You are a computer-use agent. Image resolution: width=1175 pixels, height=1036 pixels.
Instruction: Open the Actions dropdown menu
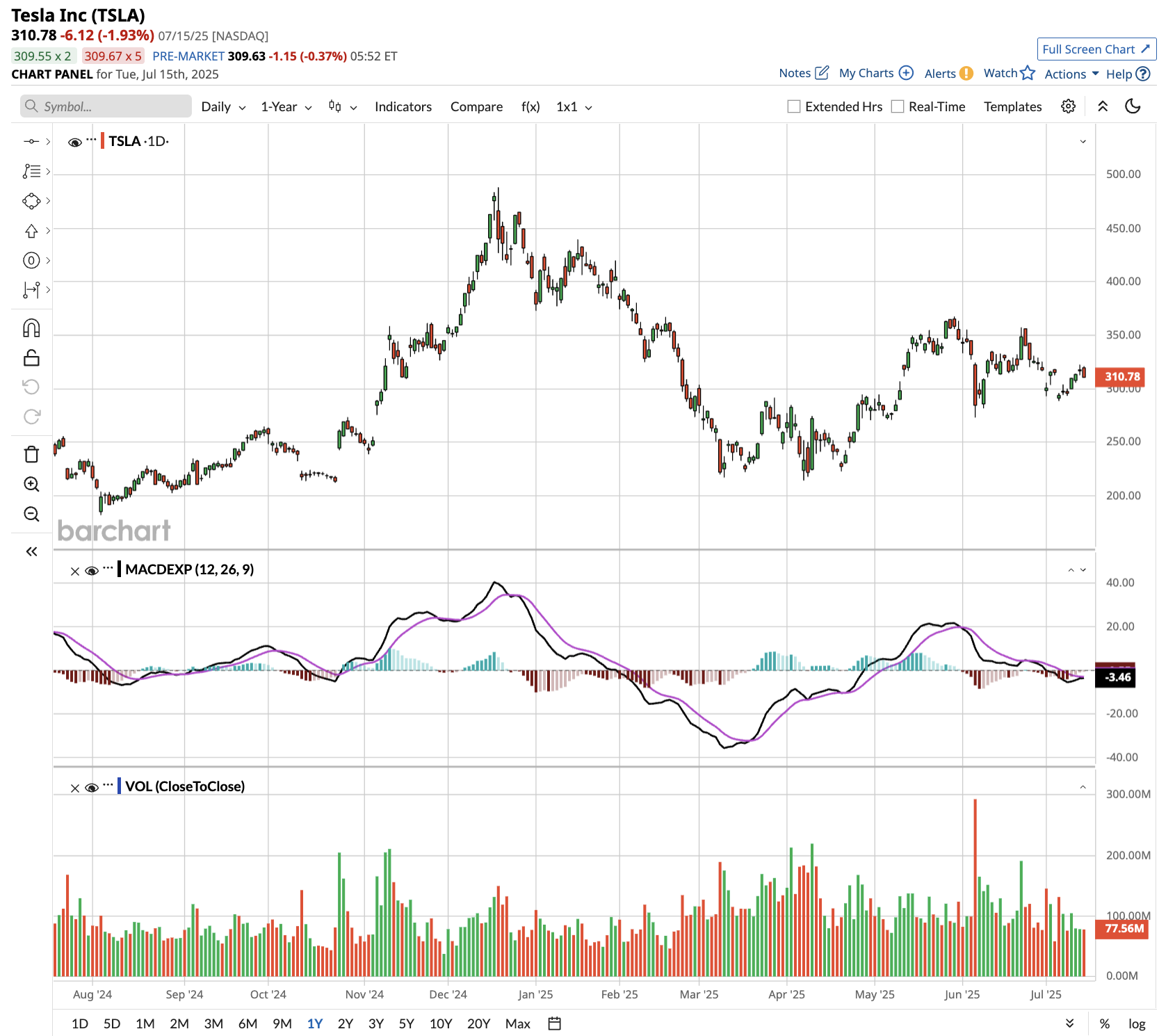(1071, 74)
